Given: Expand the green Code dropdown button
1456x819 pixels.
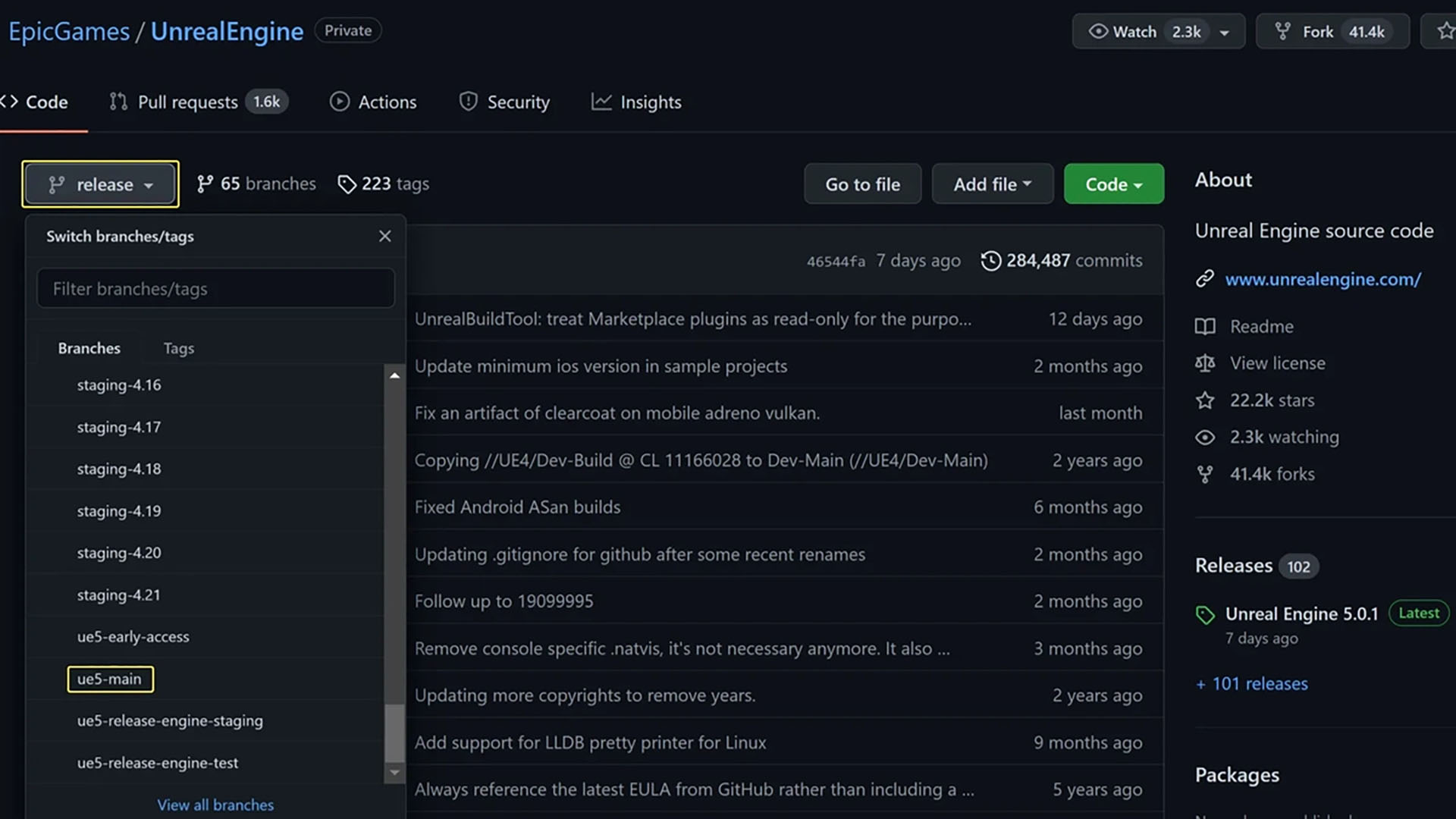Looking at the screenshot, I should [x=1113, y=184].
